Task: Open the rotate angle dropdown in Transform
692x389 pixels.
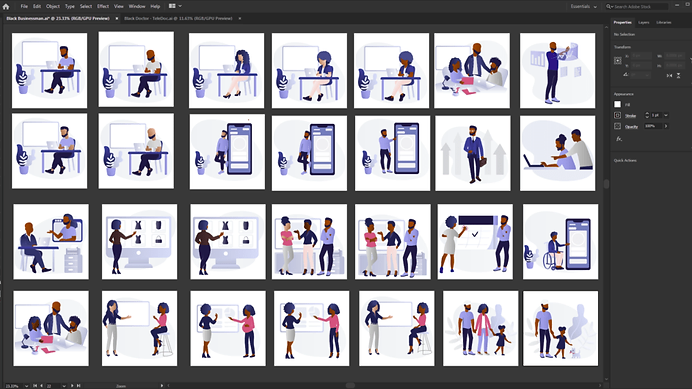Action: tap(647, 75)
